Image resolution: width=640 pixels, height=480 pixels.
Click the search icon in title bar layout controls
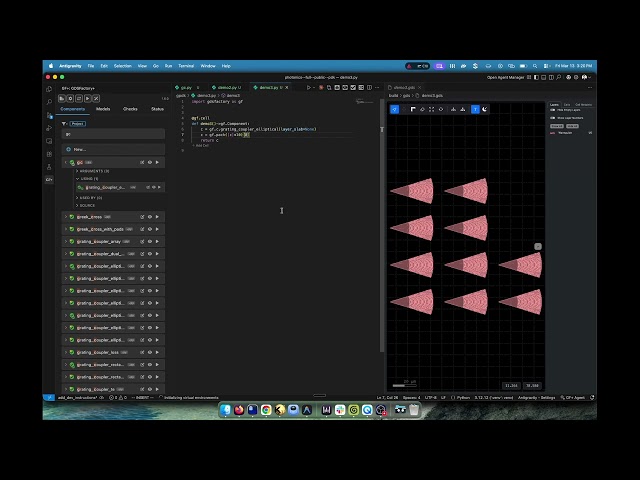[559, 77]
